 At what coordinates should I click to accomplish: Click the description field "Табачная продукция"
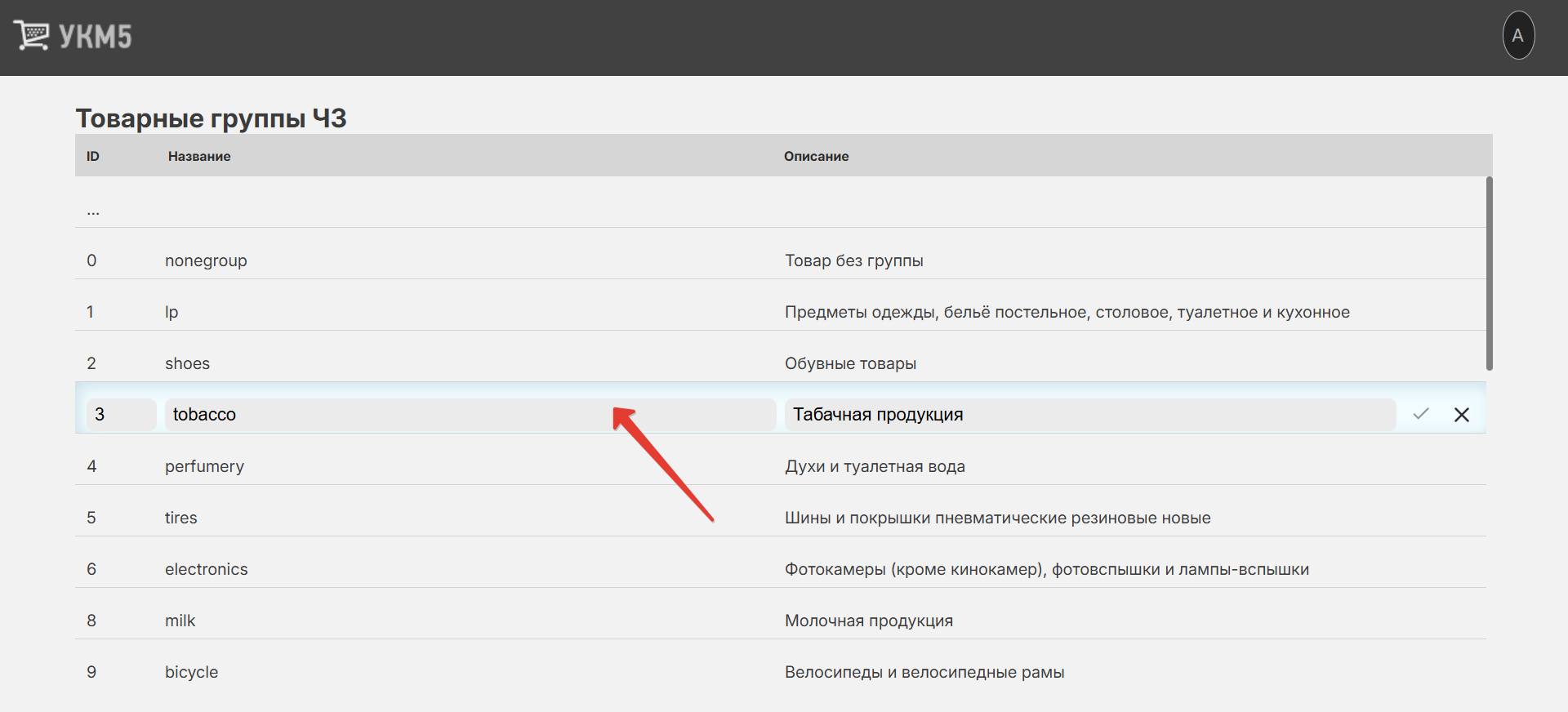(1089, 415)
